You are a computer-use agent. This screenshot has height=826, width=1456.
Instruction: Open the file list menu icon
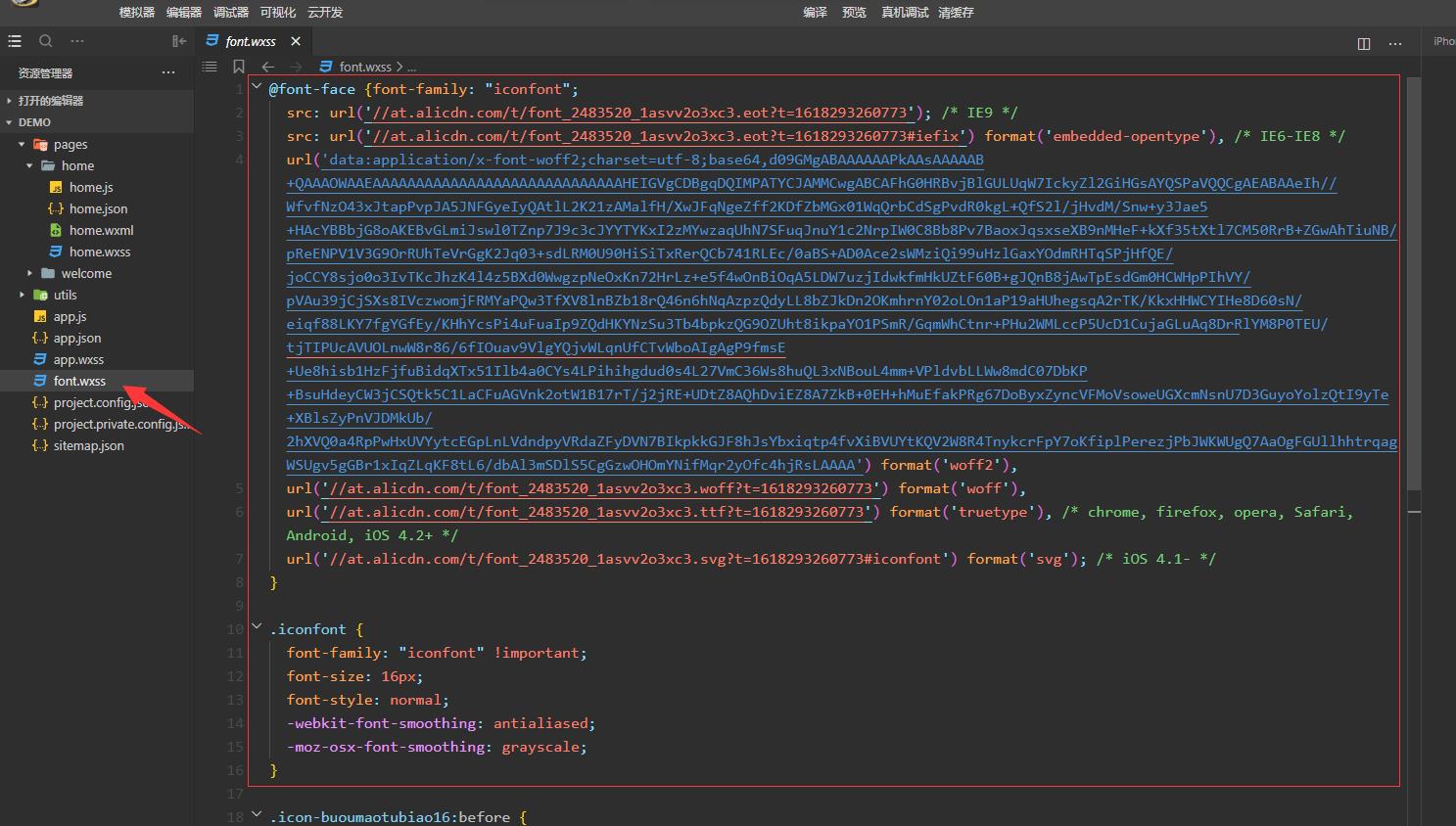coord(15,41)
